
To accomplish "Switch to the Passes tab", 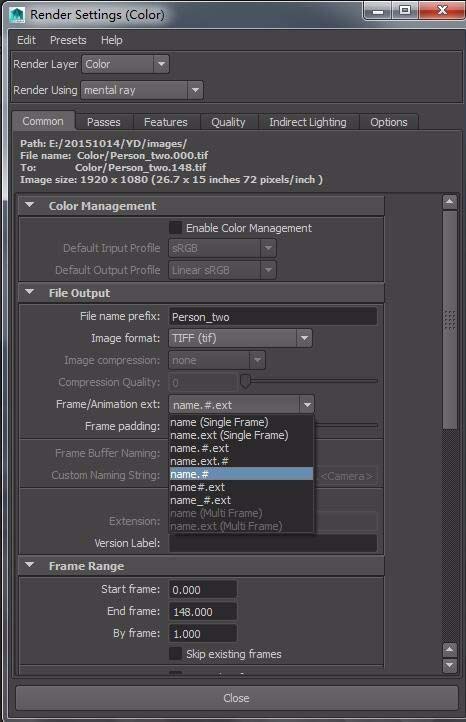I will 104,122.
